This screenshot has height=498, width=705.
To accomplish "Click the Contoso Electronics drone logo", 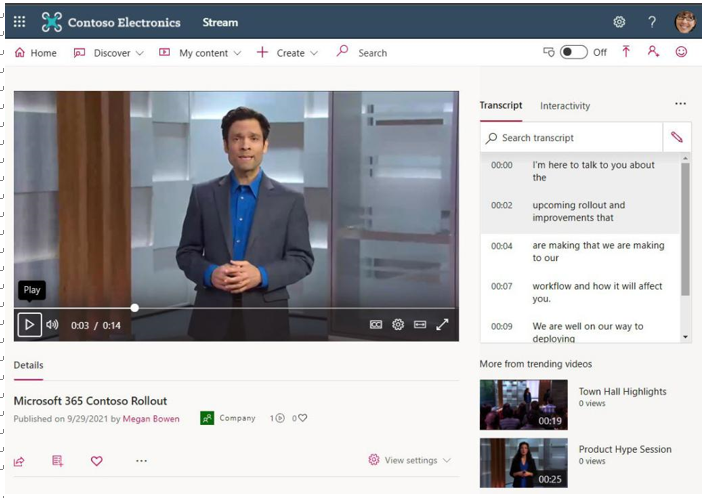I will [x=52, y=22].
